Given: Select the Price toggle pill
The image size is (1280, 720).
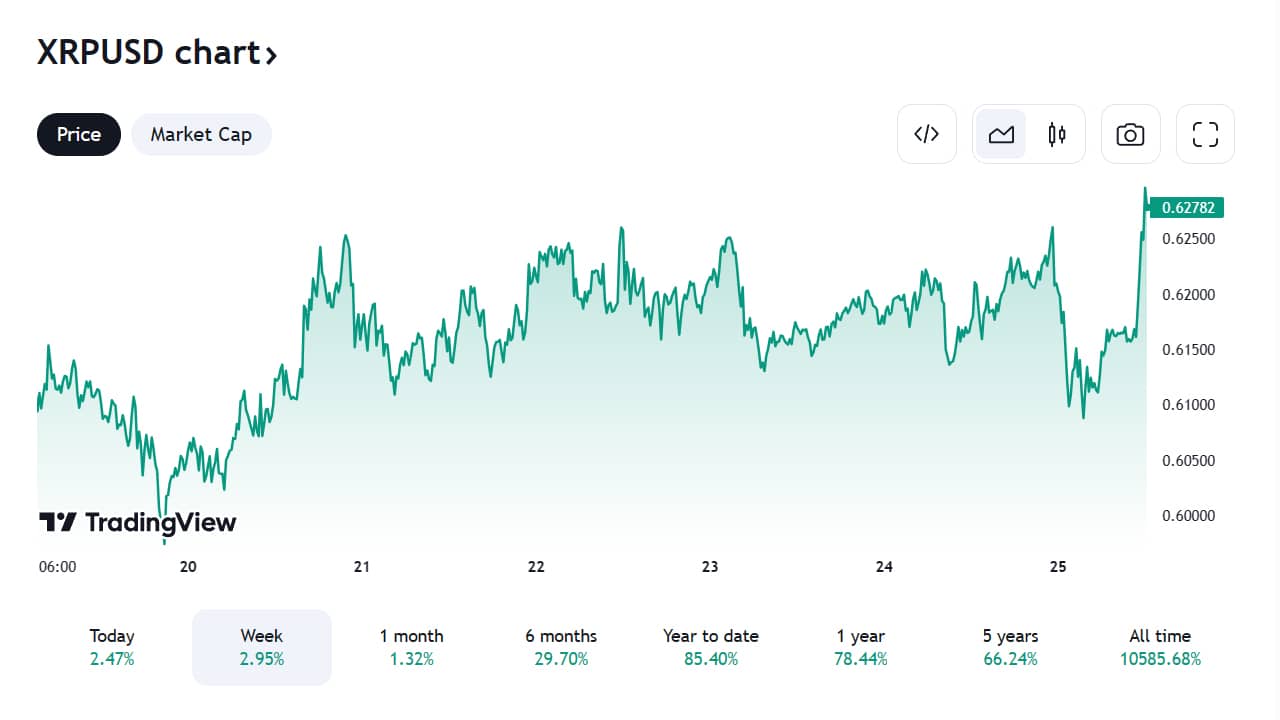Looking at the screenshot, I should pos(79,134).
